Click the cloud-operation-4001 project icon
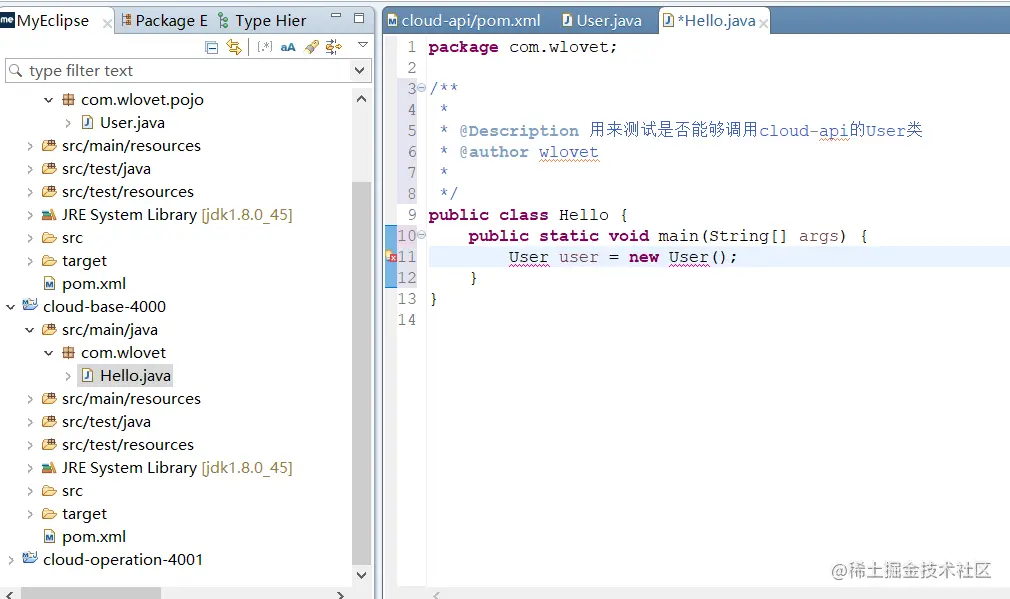This screenshot has width=1010, height=599. 30,558
